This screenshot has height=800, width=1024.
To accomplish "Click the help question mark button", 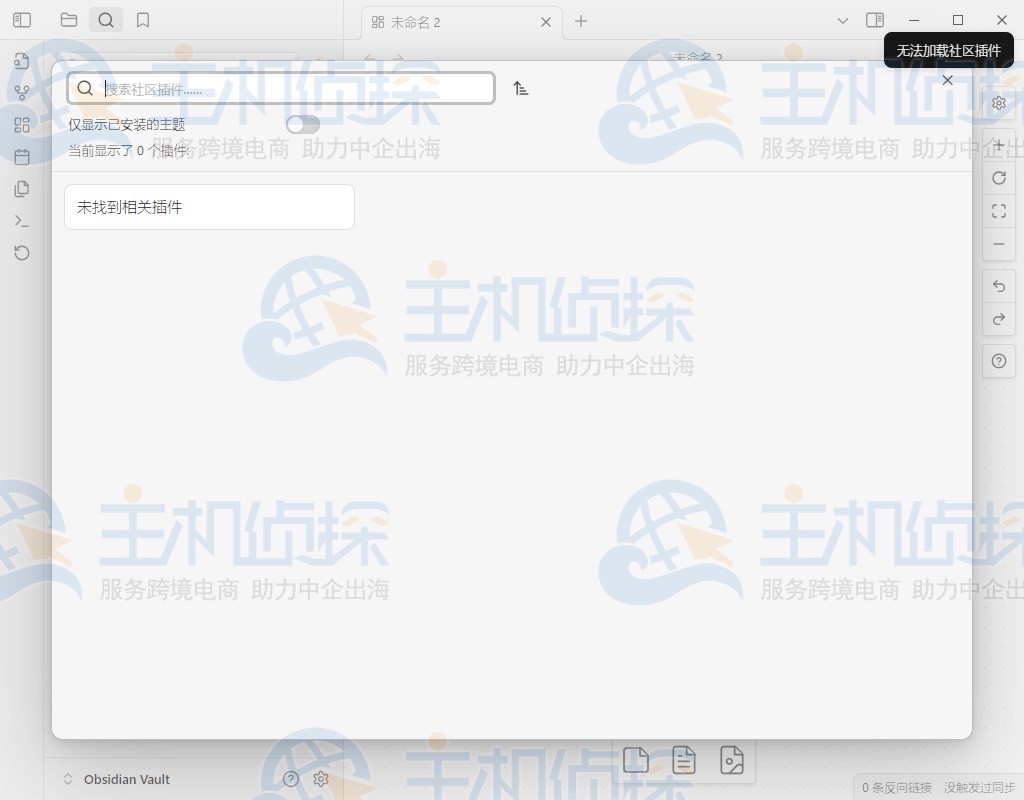I will coord(998,361).
